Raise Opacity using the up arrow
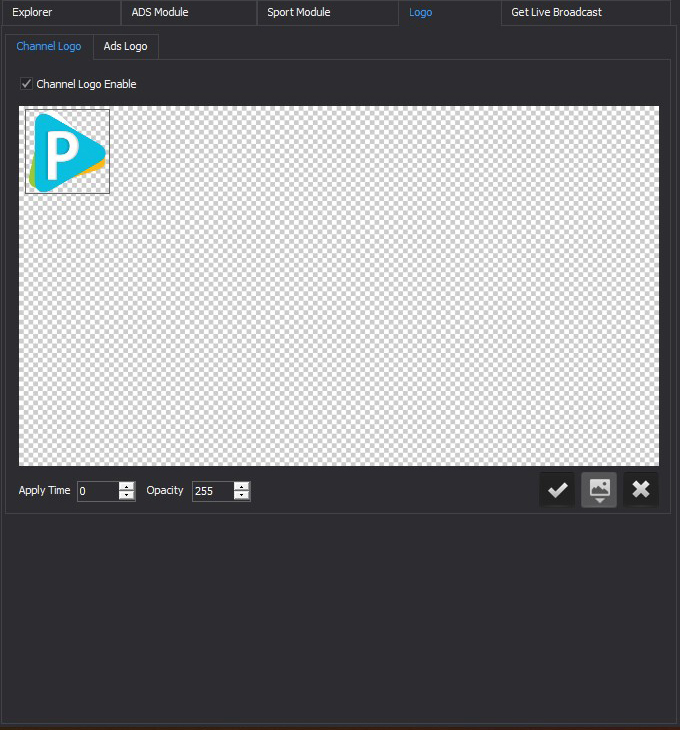The width and height of the screenshot is (680, 730). (x=242, y=486)
